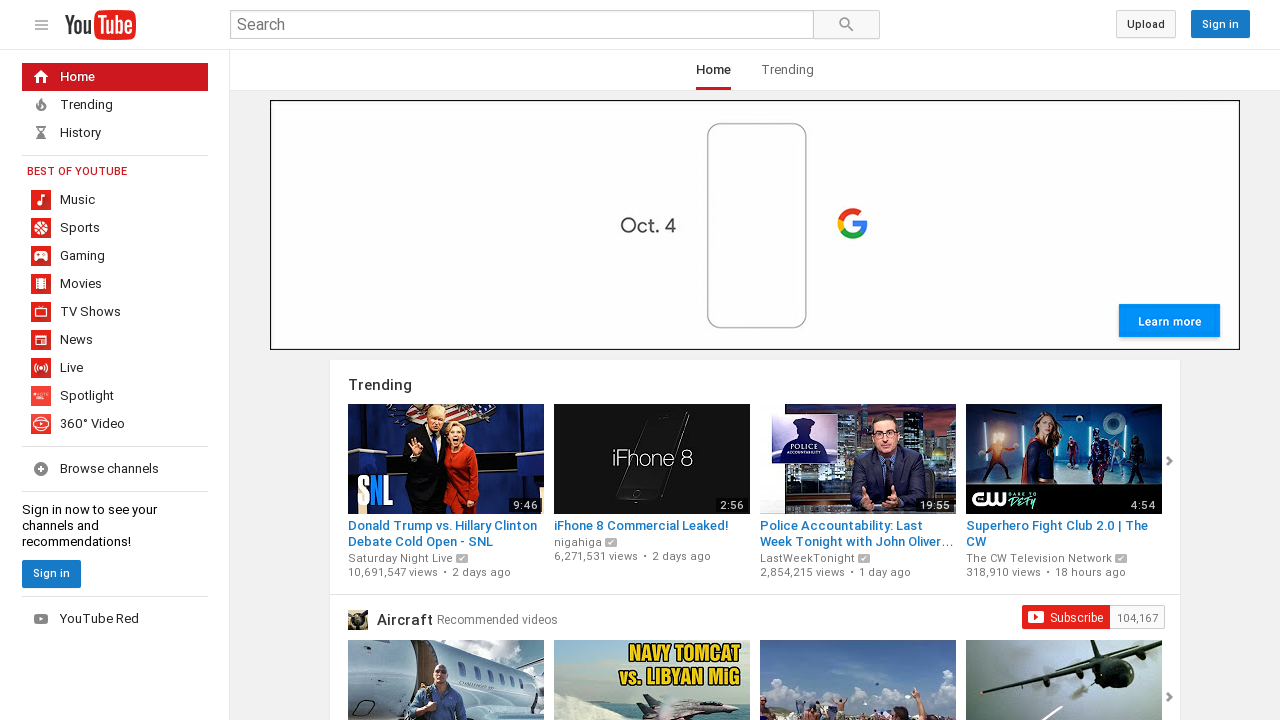
Task: Click the Aircraft channel avatar
Action: click(x=358, y=620)
